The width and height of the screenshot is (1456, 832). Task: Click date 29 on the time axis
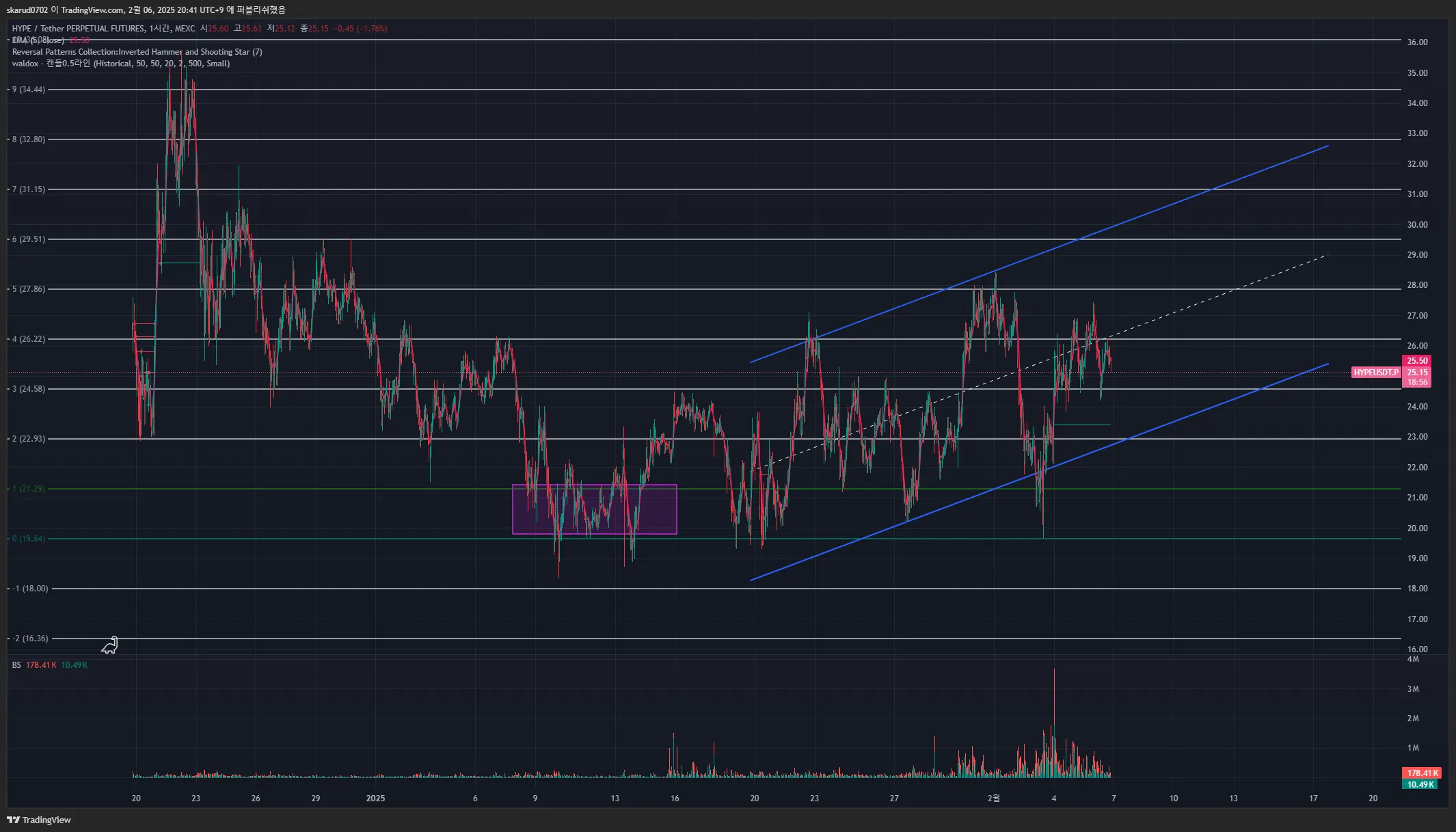coord(316,799)
